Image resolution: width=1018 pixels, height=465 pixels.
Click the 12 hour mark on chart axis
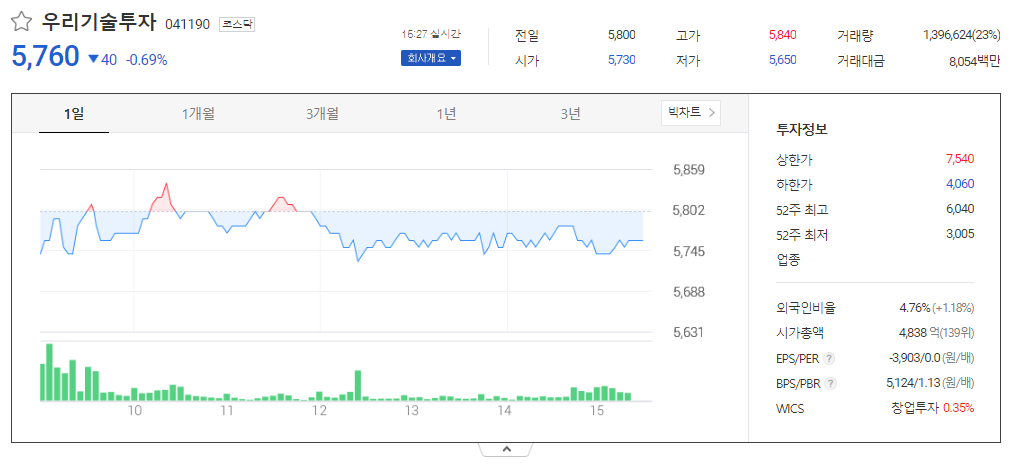[x=319, y=411]
